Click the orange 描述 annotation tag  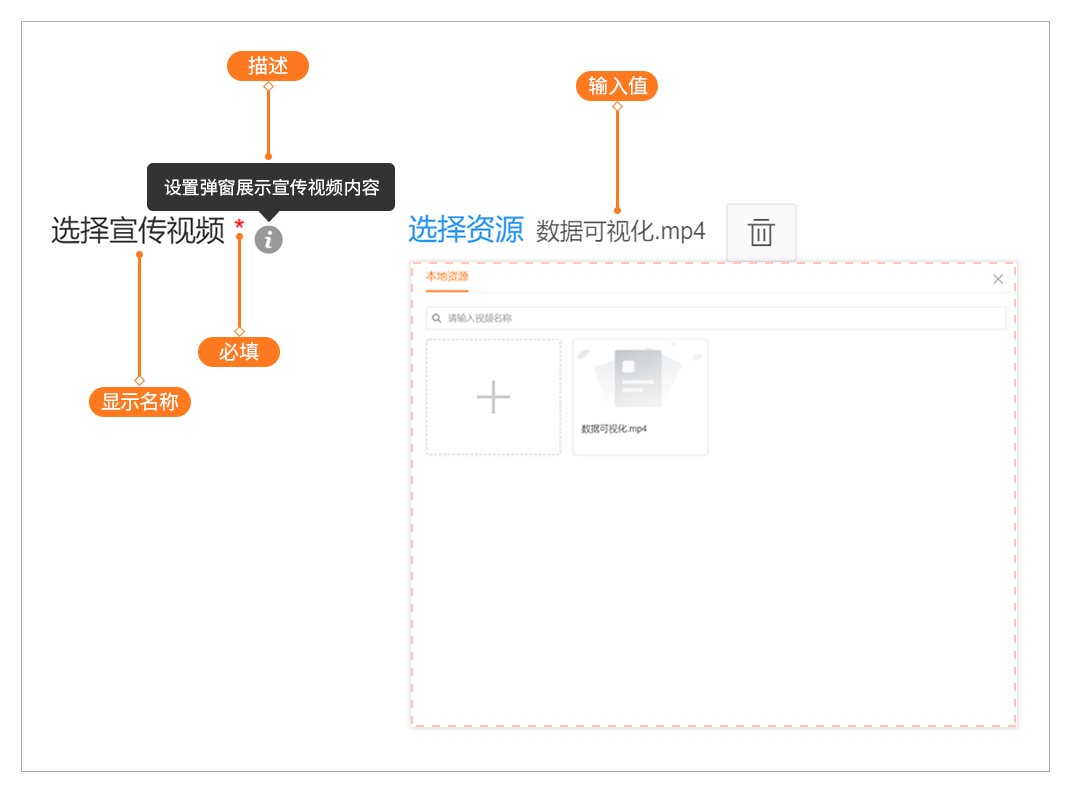(x=267, y=66)
